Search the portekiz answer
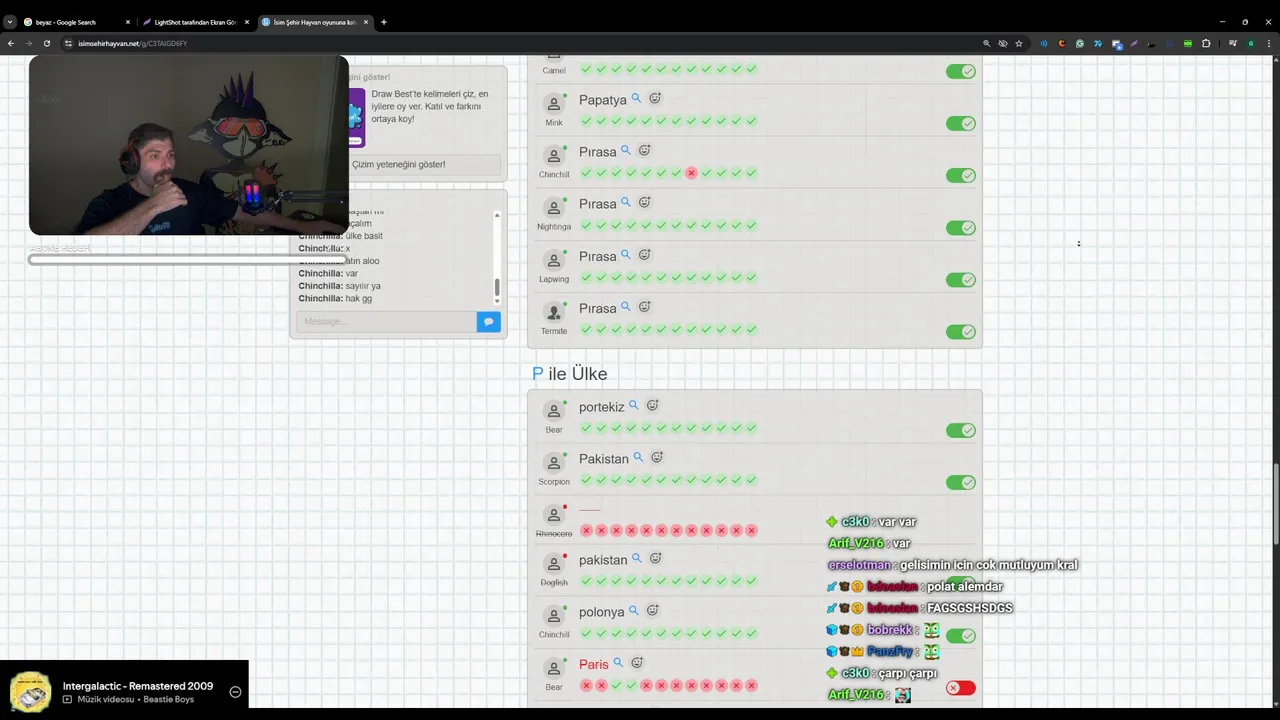The image size is (1280, 720). (x=633, y=405)
